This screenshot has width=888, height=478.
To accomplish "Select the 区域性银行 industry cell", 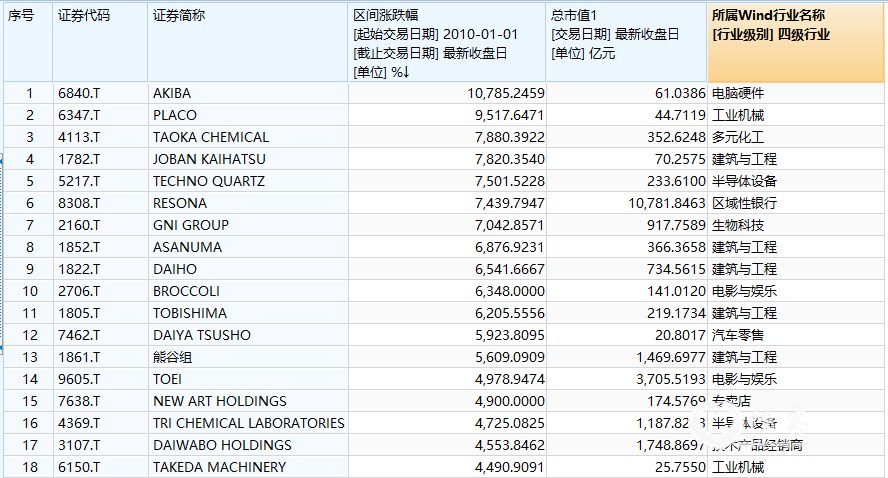I will pyautogui.click(x=744, y=204).
